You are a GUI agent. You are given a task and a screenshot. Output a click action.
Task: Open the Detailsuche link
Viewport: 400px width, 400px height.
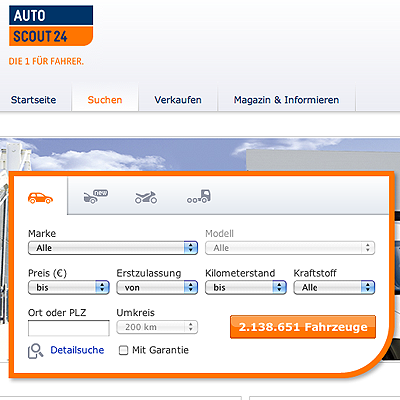[x=77, y=350]
